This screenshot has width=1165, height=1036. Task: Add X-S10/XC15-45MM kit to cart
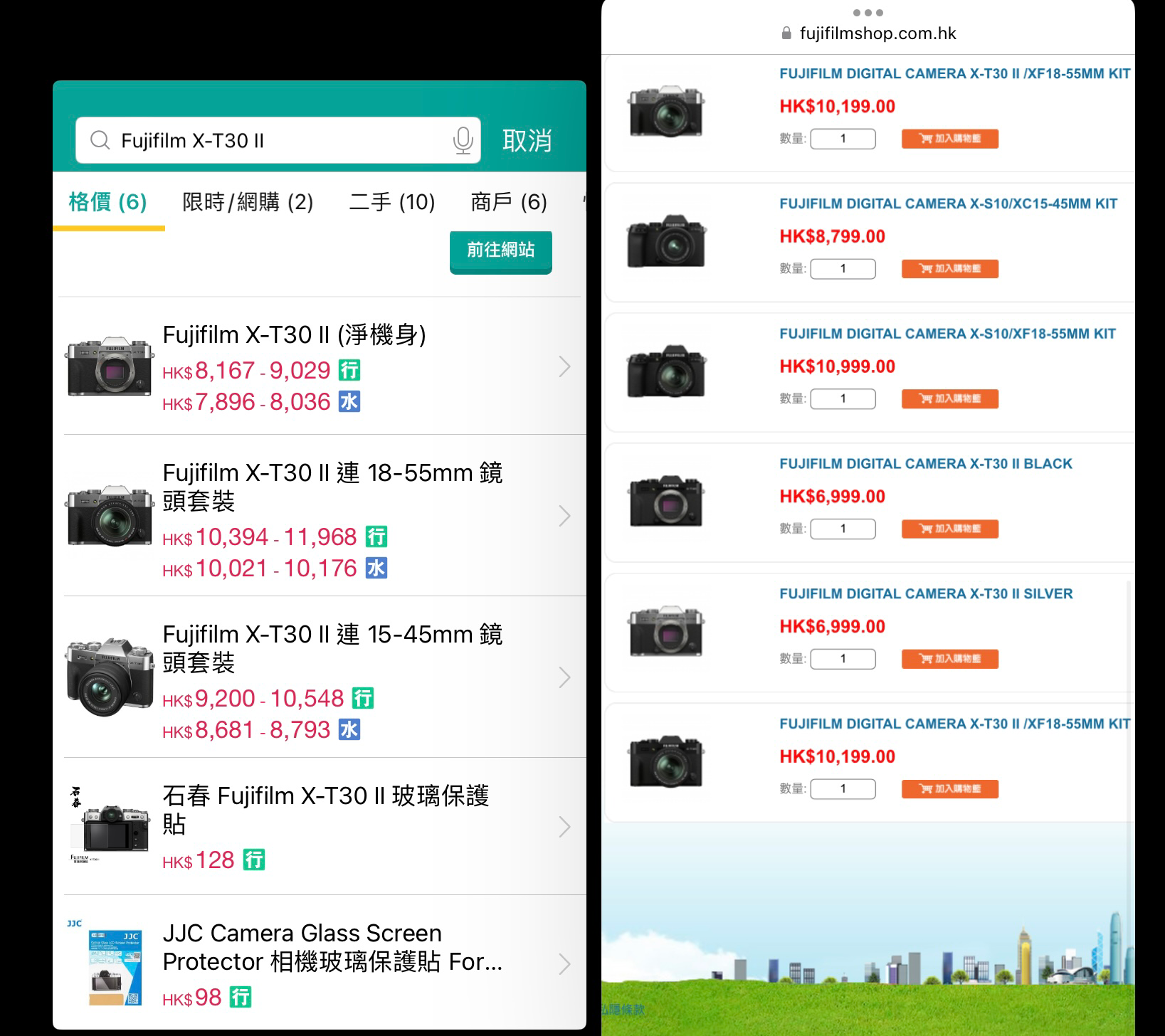(x=950, y=269)
